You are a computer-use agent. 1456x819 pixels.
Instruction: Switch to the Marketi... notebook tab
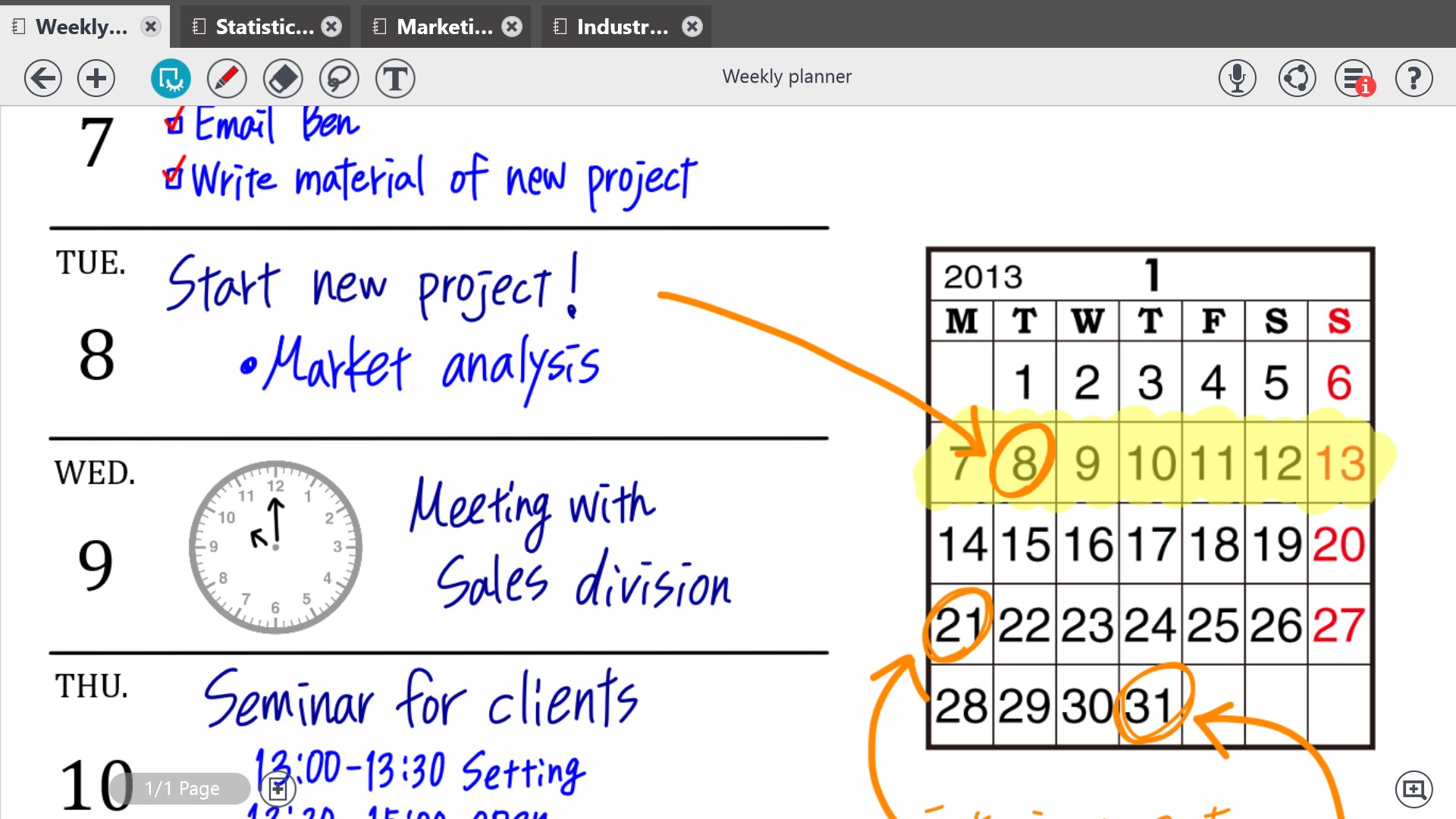pyautogui.click(x=444, y=27)
